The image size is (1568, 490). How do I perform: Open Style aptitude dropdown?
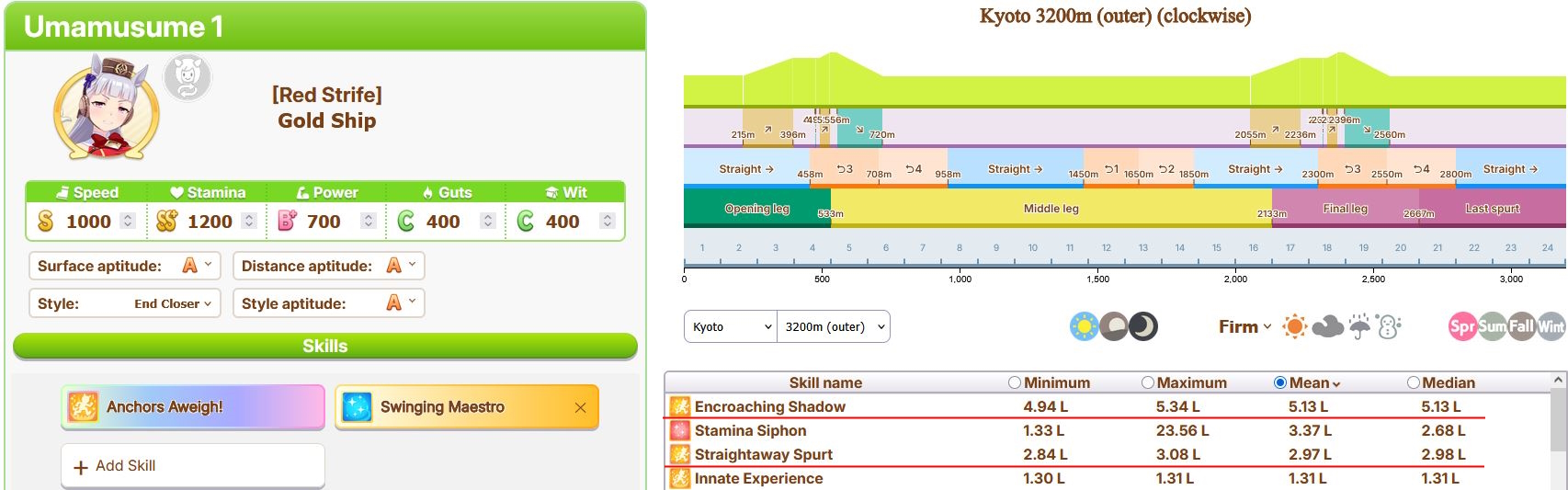coord(329,303)
